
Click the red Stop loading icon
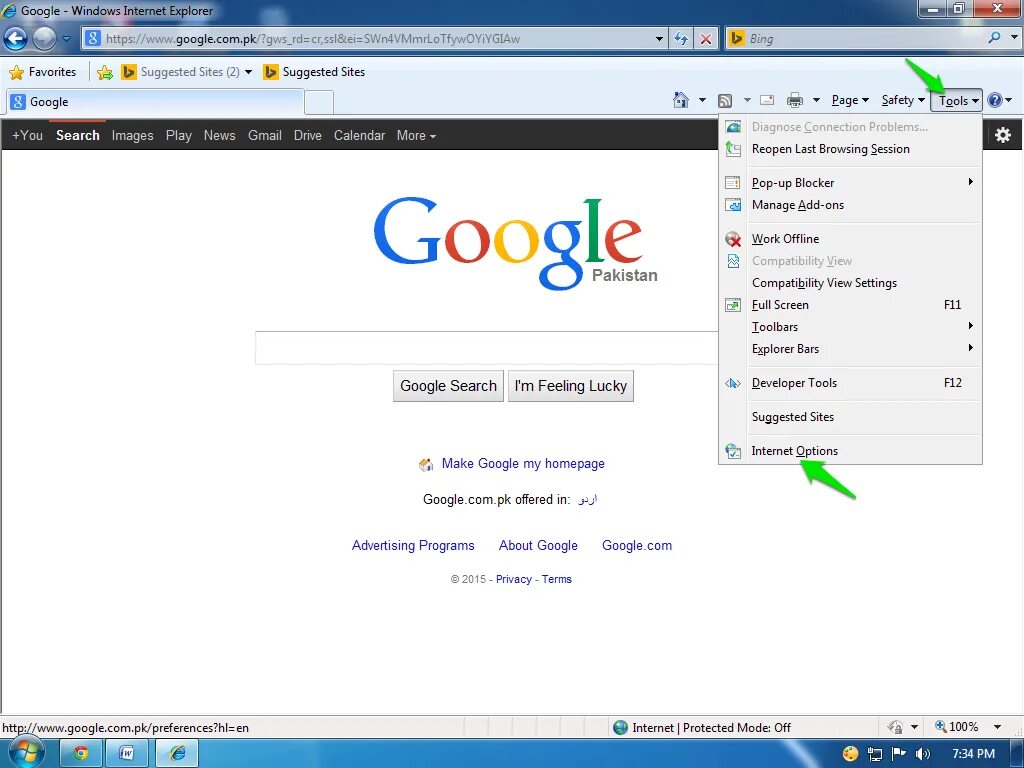(x=705, y=39)
